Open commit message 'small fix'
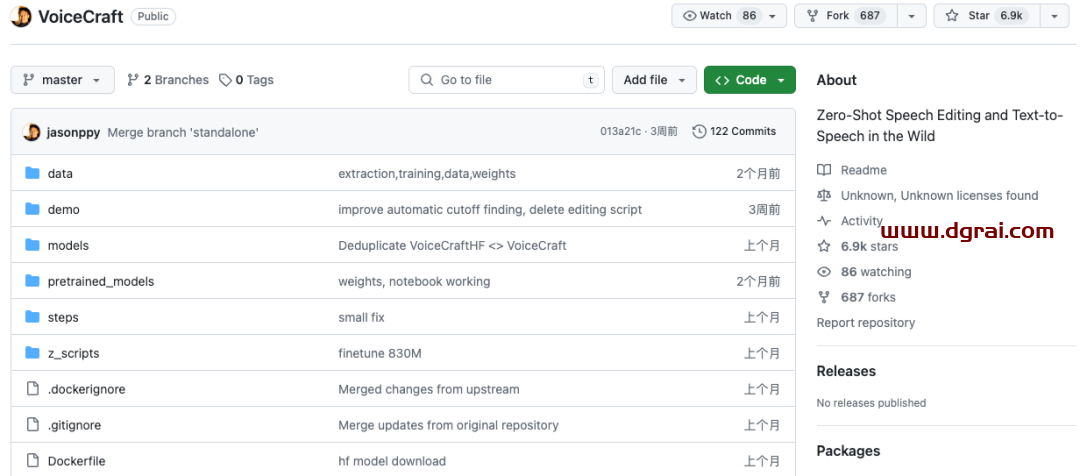This screenshot has width=1080, height=476. [x=361, y=317]
